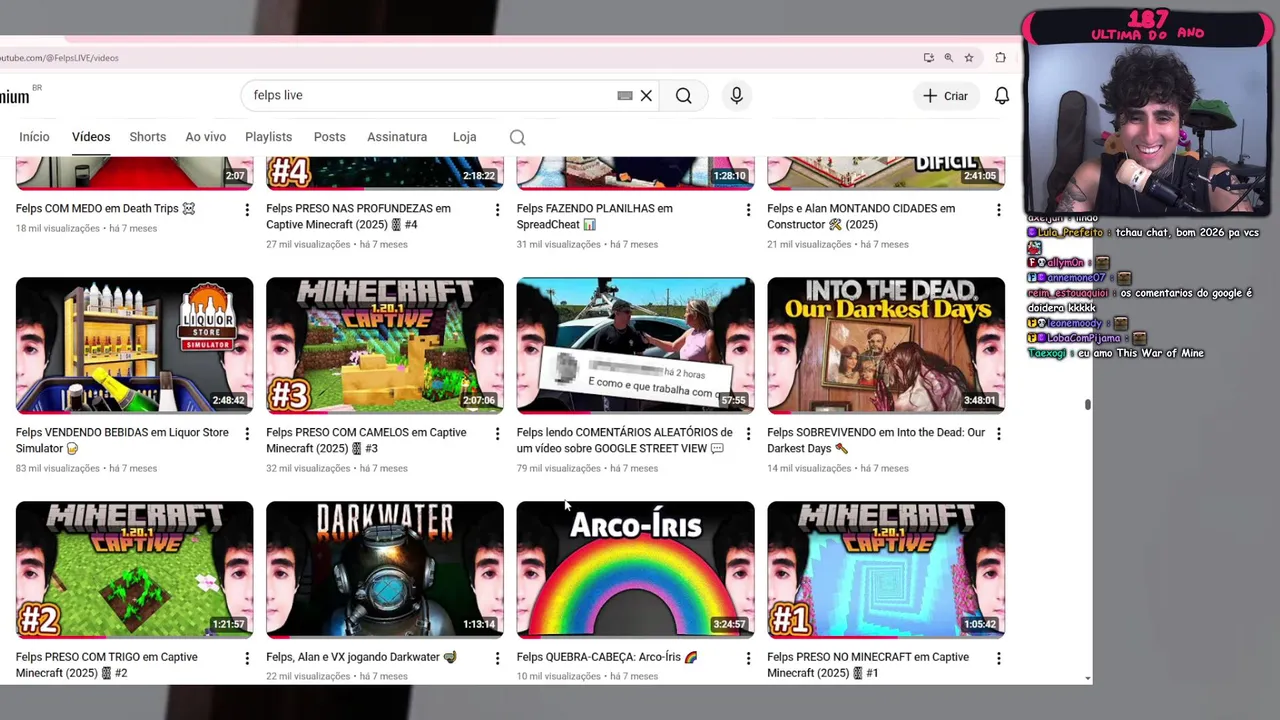The image size is (1280, 720).
Task: Open 'Felps PRESO NO MINECRAFT' title
Action: 868,665
